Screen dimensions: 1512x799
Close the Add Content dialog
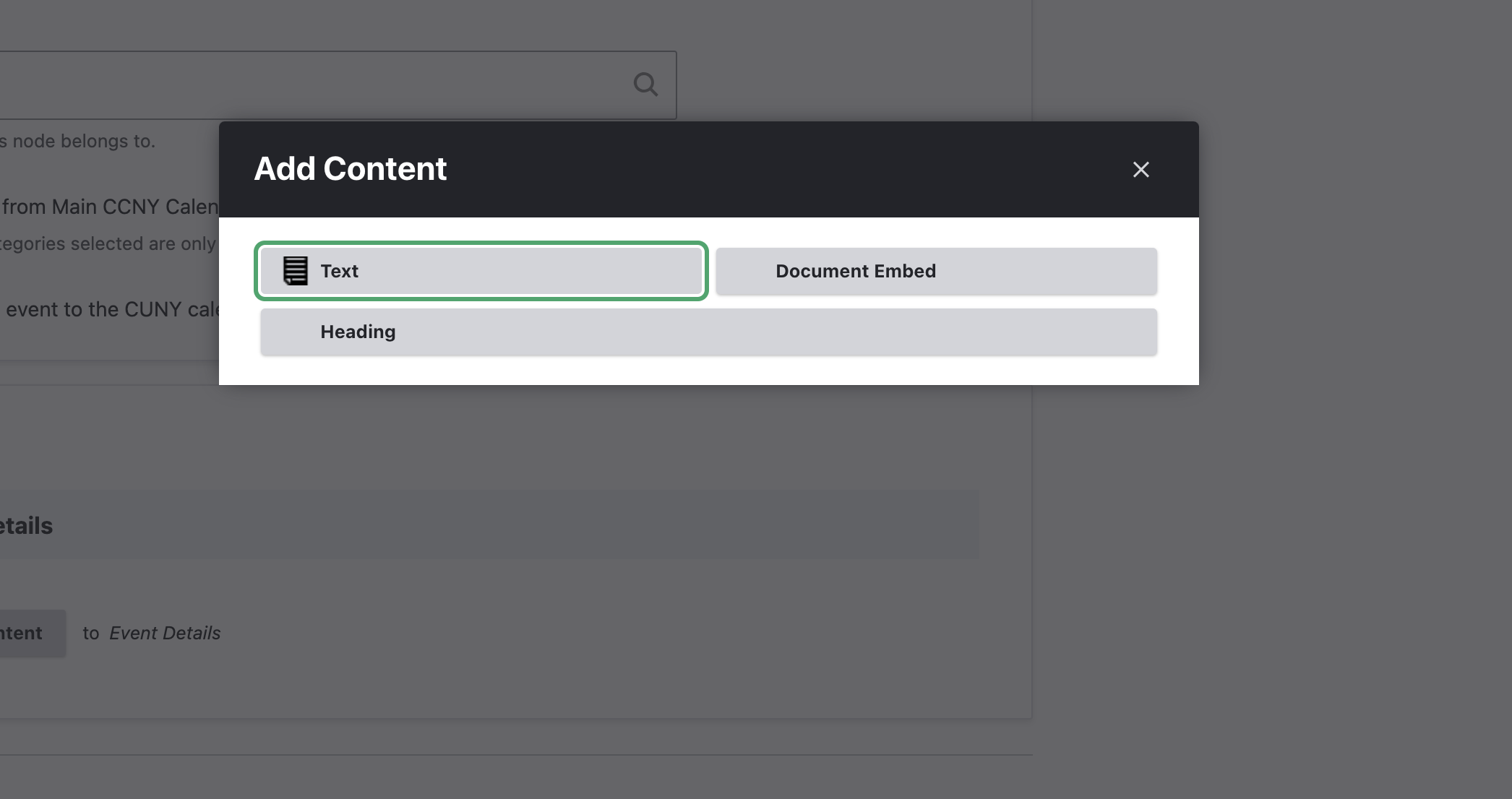pyautogui.click(x=1141, y=169)
